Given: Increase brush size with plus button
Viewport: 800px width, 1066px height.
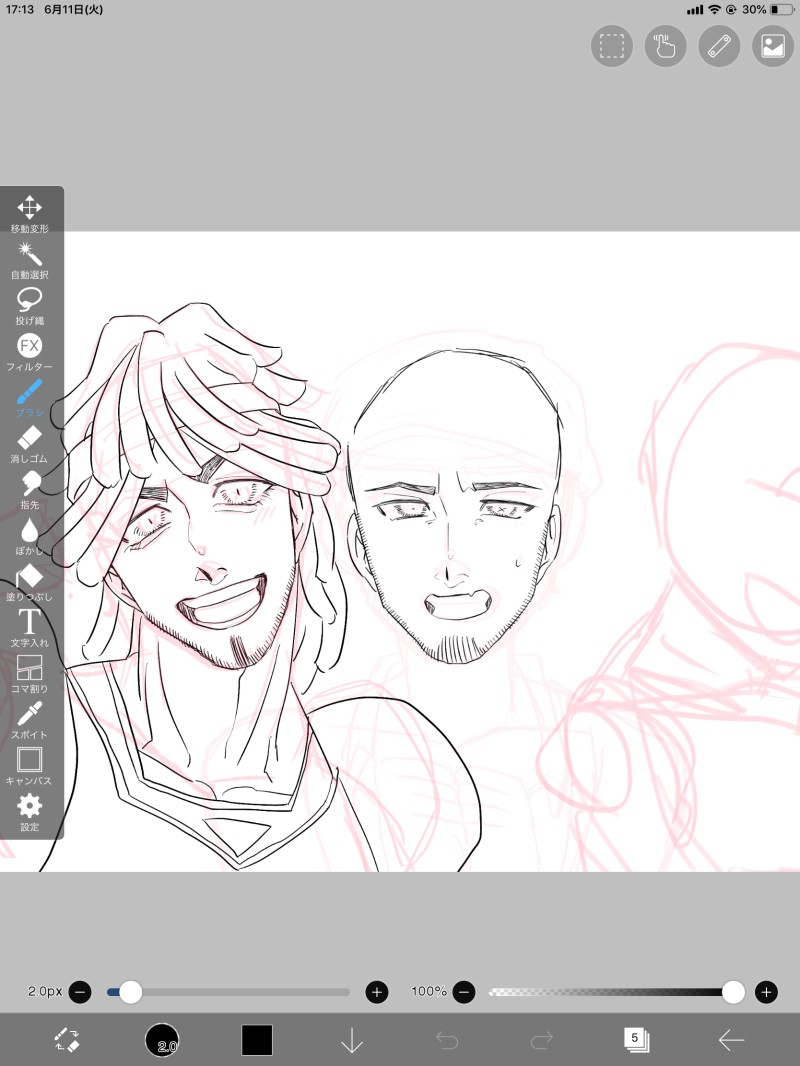Looking at the screenshot, I should click(x=377, y=992).
